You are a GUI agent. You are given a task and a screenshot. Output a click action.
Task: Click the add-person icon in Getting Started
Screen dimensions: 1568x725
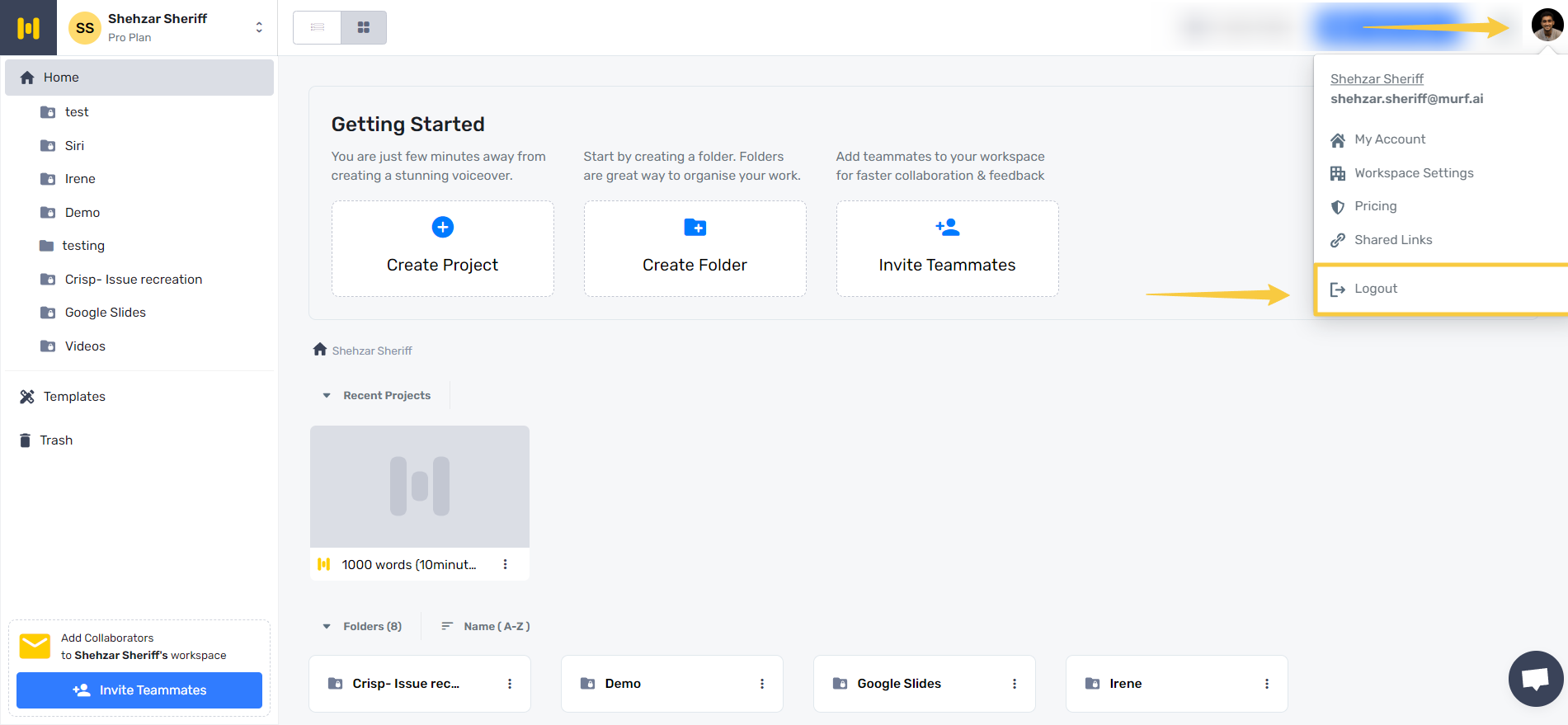point(948,227)
